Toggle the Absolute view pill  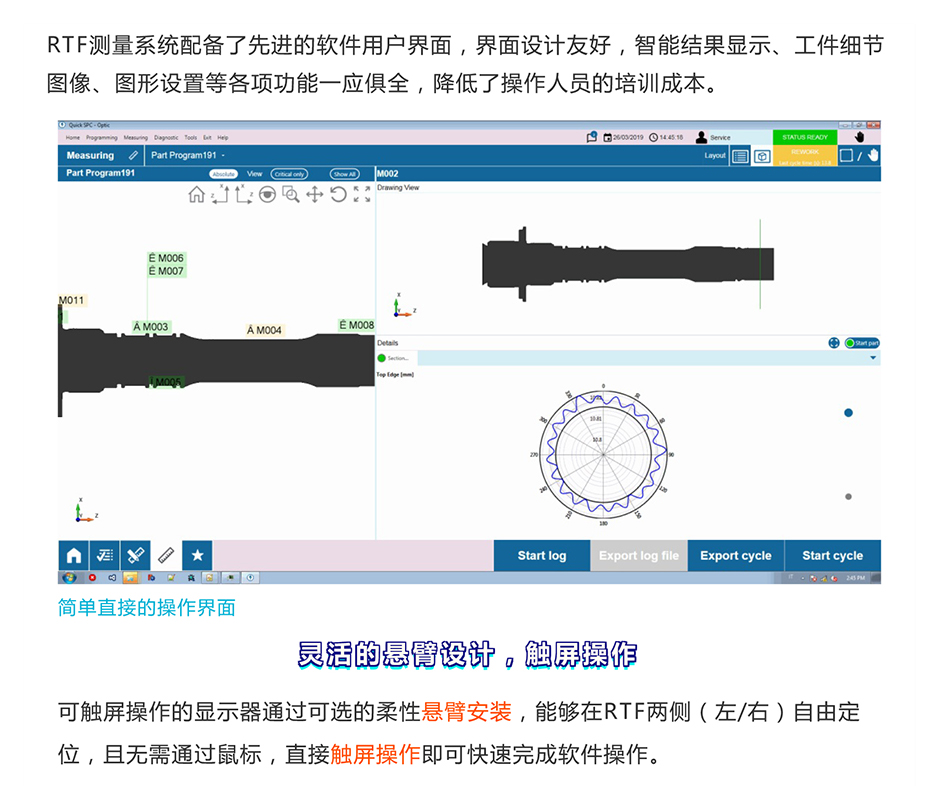coord(224,174)
